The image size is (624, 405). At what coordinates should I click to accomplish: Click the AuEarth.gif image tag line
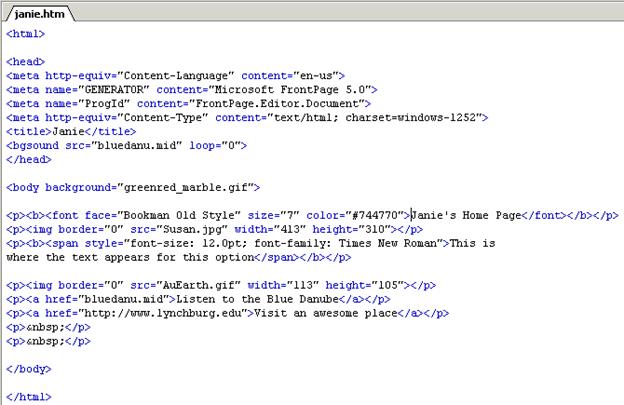[221, 285]
